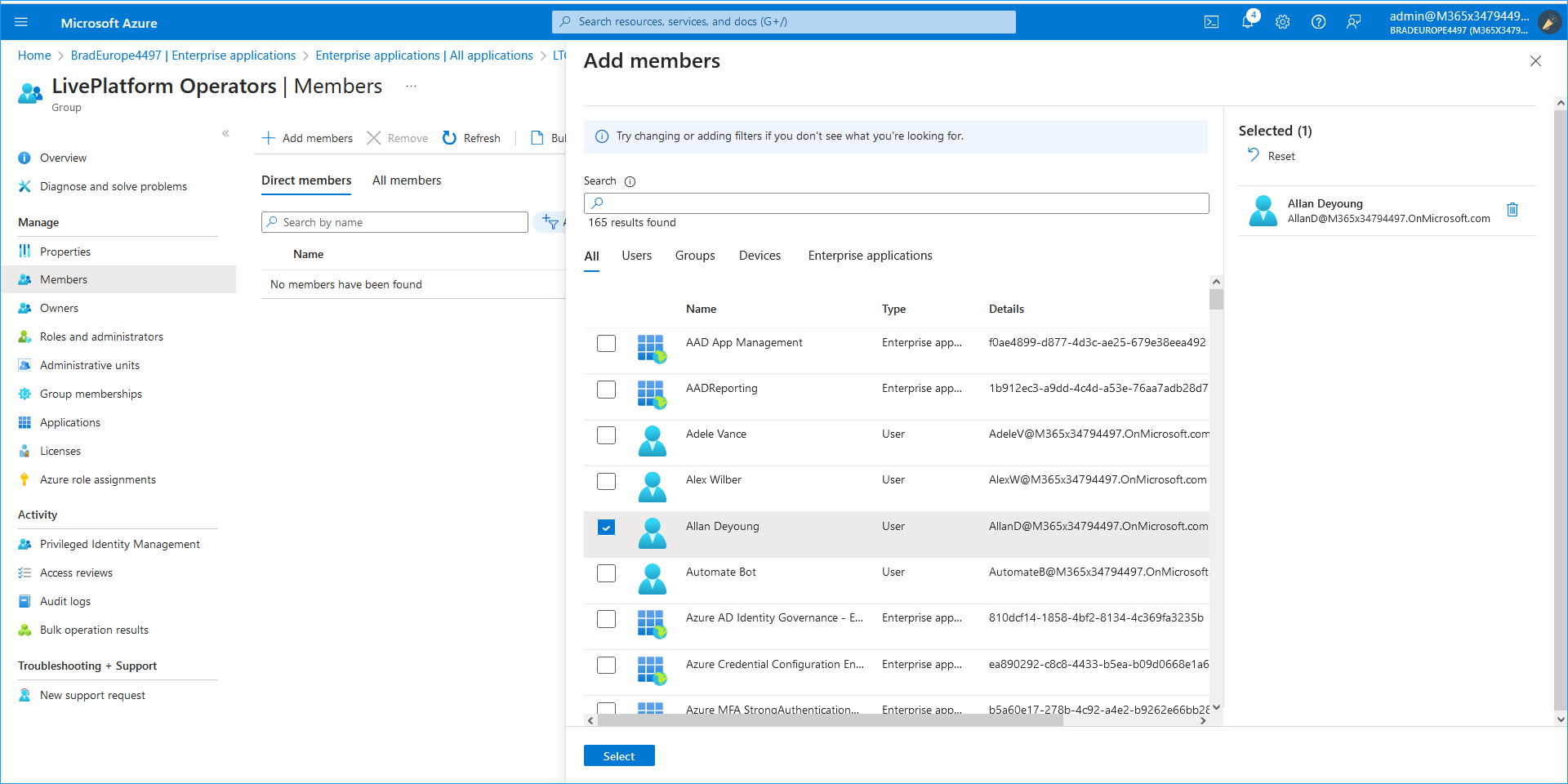1568x784 pixels.
Task: Switch to the Devices filter tab
Action: (x=759, y=256)
